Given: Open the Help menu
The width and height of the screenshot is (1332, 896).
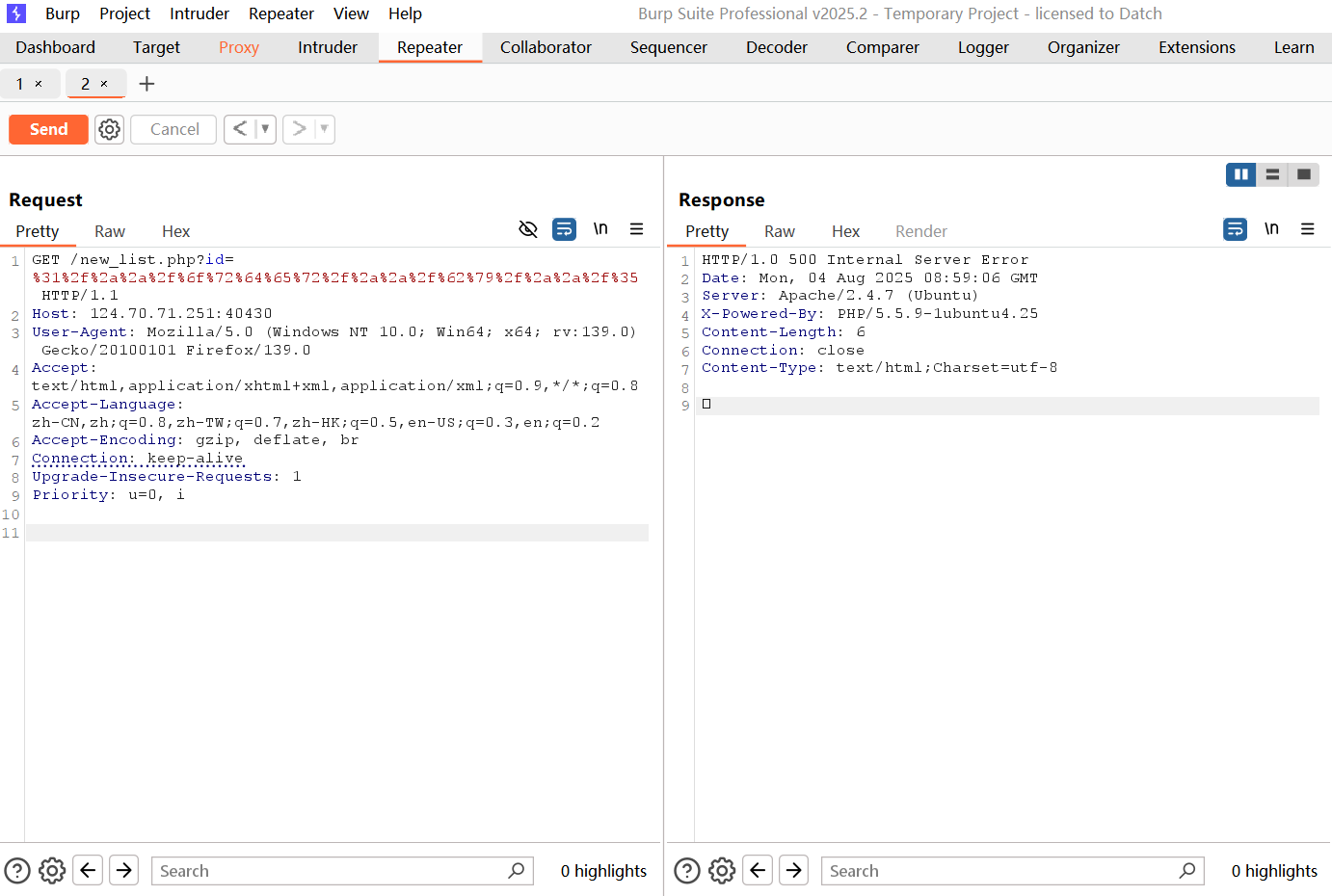Looking at the screenshot, I should pyautogui.click(x=405, y=13).
